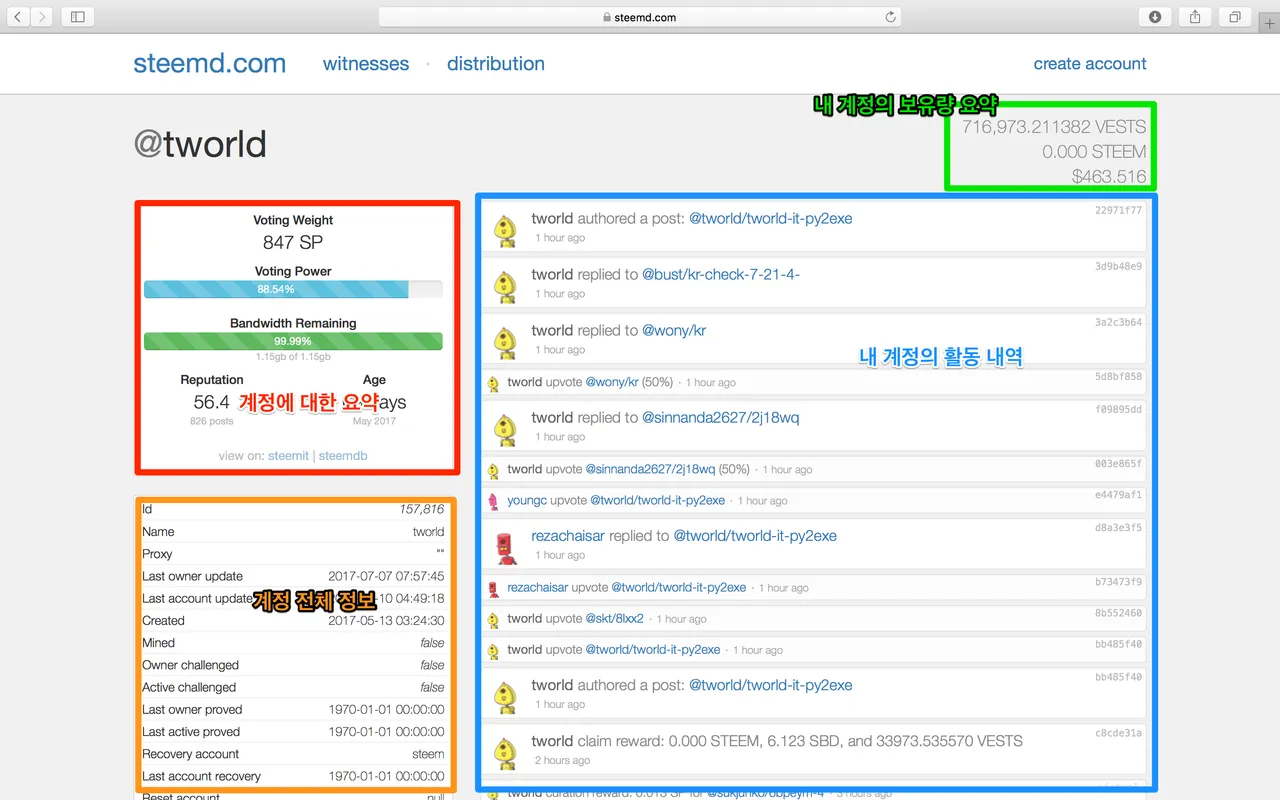Open transaction hash e4479af1
The image size is (1280, 800).
click(1118, 495)
